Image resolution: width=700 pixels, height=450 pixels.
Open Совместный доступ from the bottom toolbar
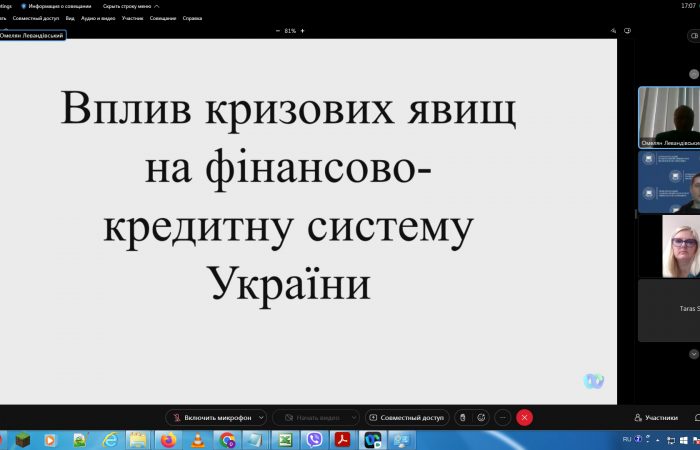tap(407, 418)
